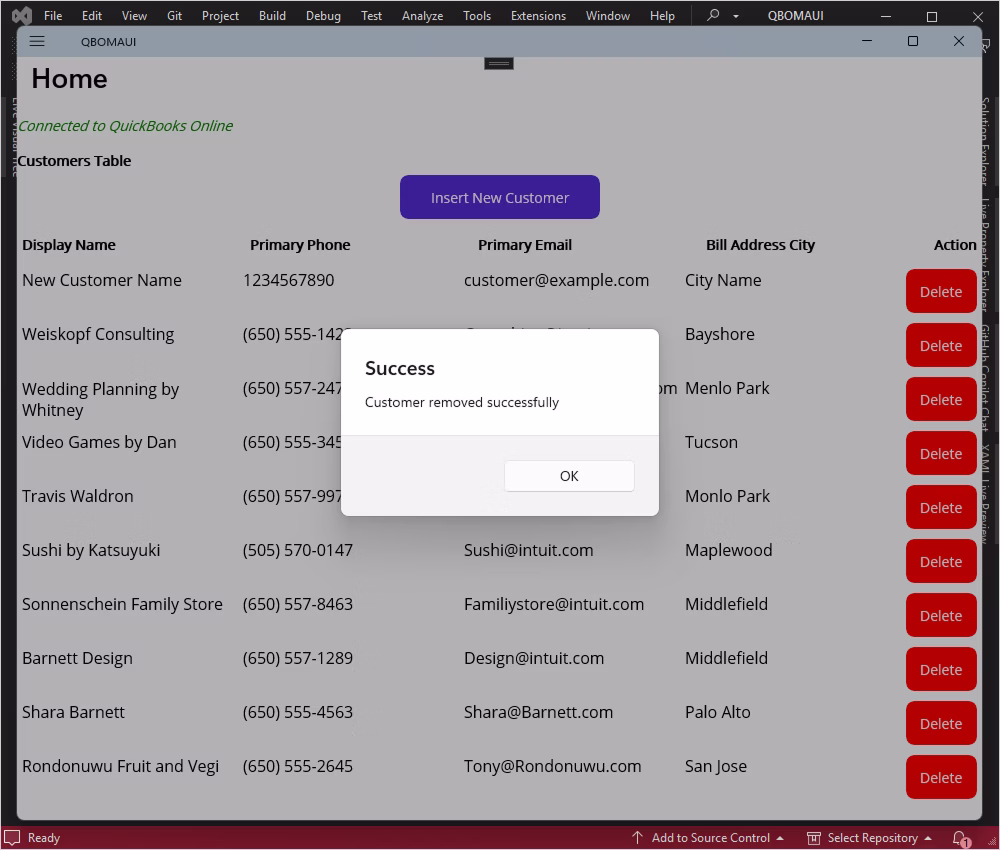Image resolution: width=1000 pixels, height=850 pixels.
Task: Click the Ready status text
Action: (x=43, y=838)
